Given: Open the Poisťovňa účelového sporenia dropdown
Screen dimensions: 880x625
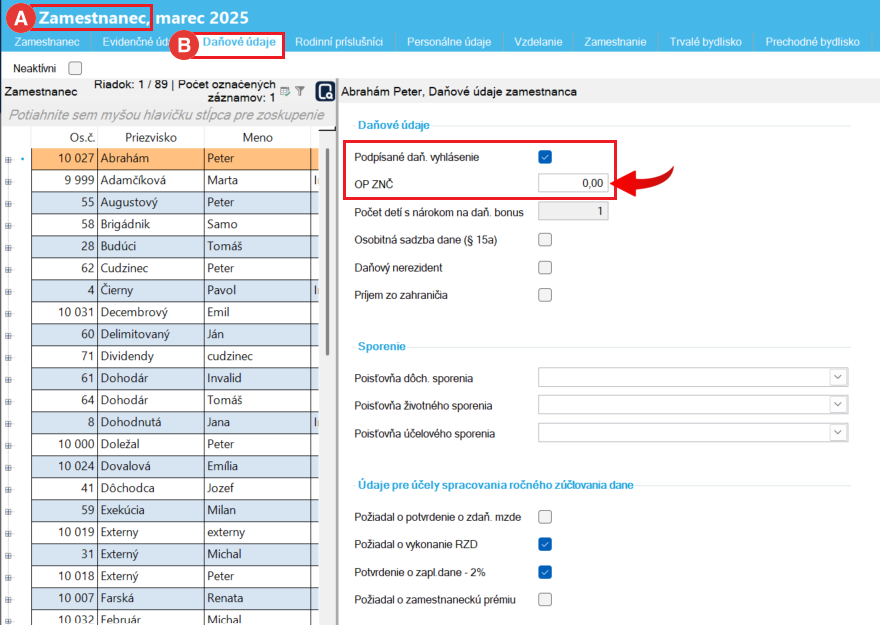Looking at the screenshot, I should coord(837,433).
